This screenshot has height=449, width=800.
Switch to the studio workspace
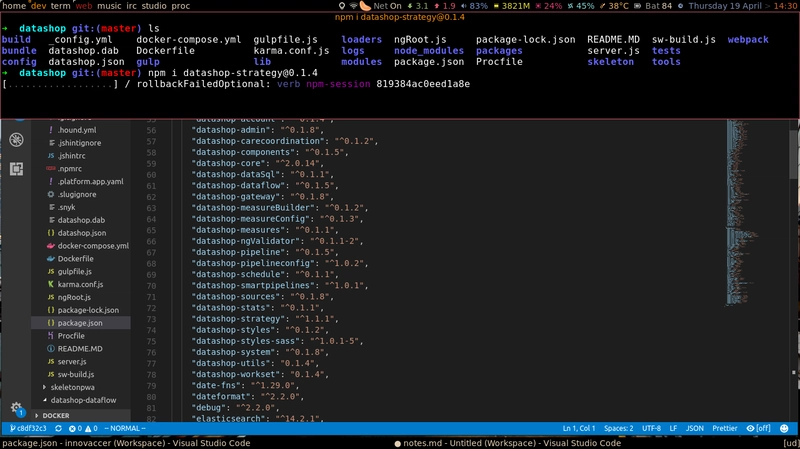(x=154, y=6)
